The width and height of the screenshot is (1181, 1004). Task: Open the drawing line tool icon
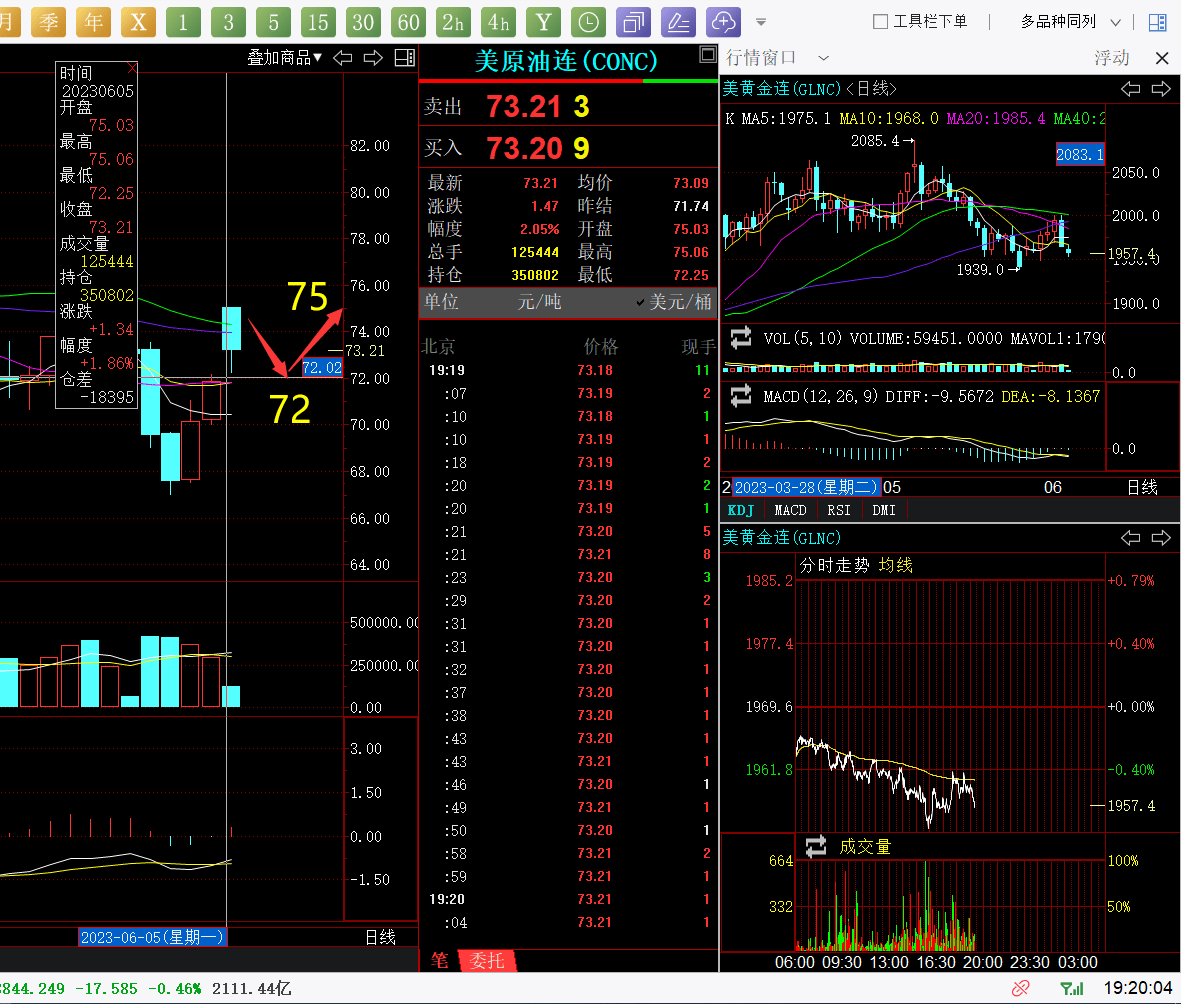[x=679, y=21]
